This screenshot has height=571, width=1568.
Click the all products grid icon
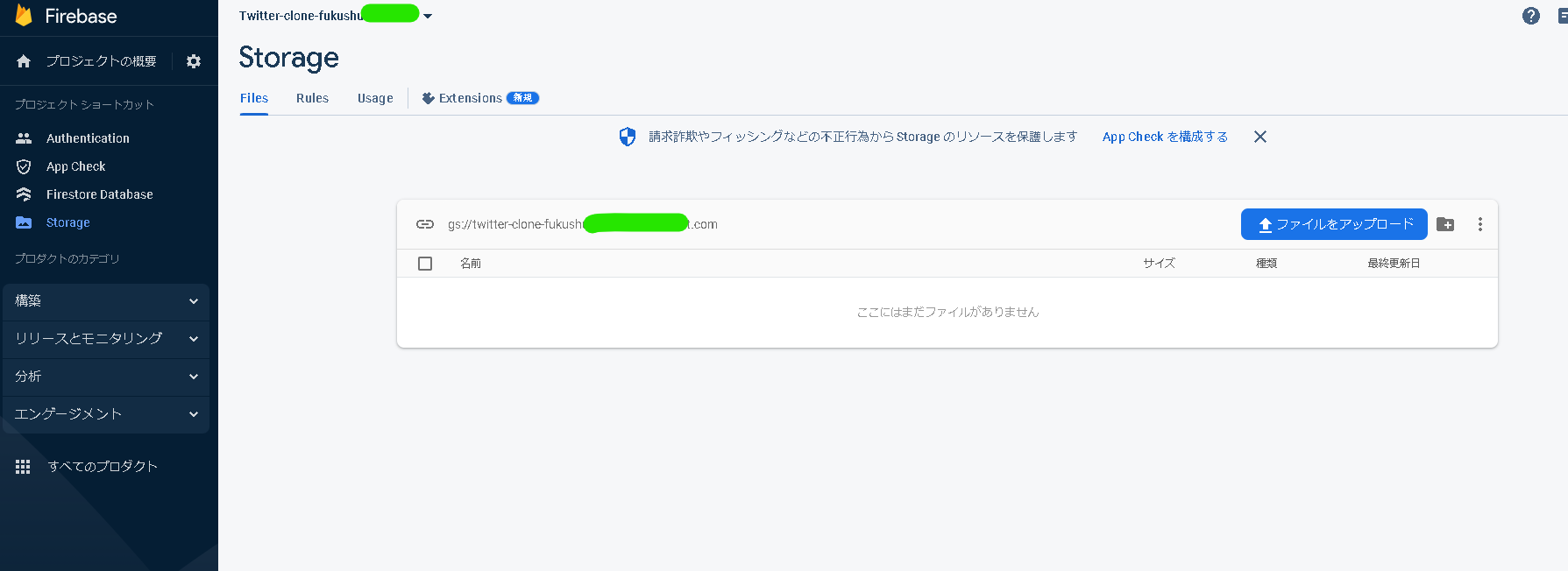pyautogui.click(x=23, y=467)
